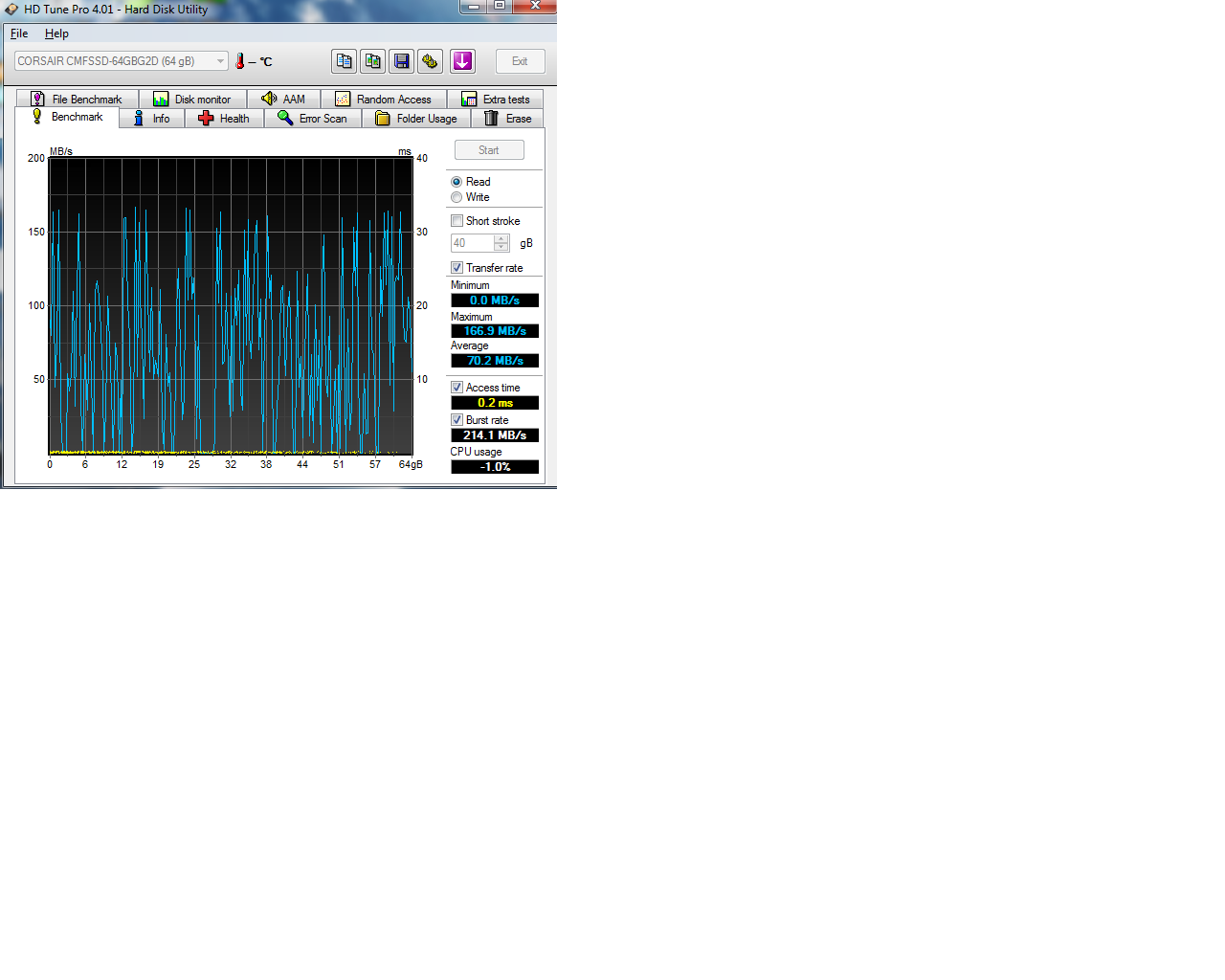Toggle the Burst rate checkbox
This screenshot has width=1225, height=980.
(457, 420)
